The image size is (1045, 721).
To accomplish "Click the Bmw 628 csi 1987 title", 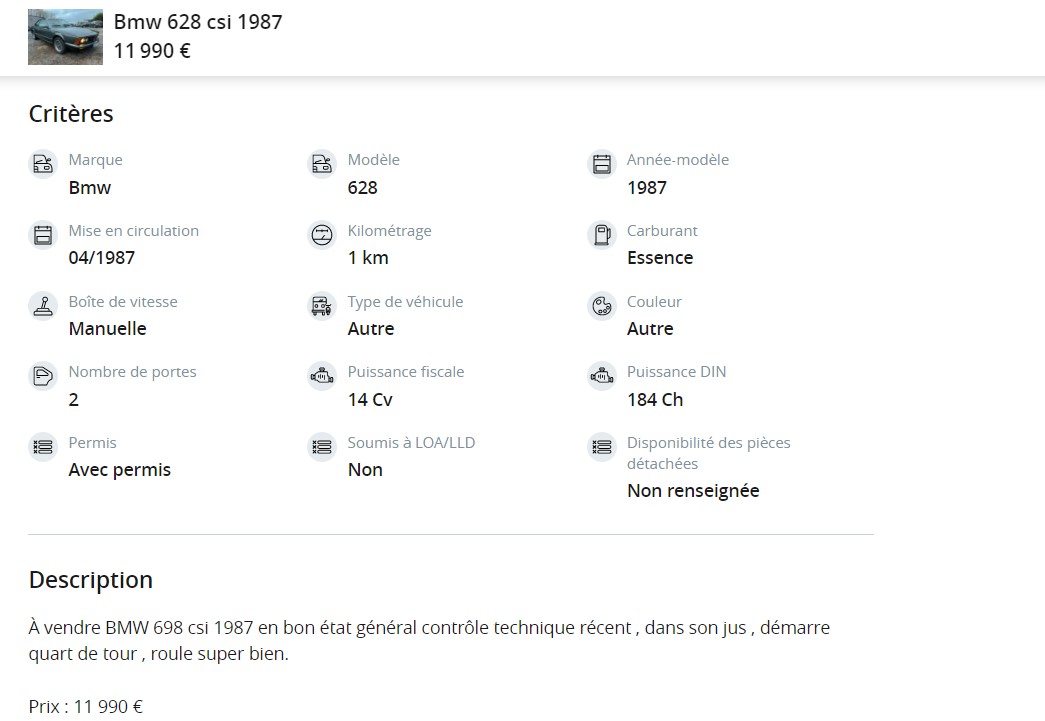I will coord(198,22).
